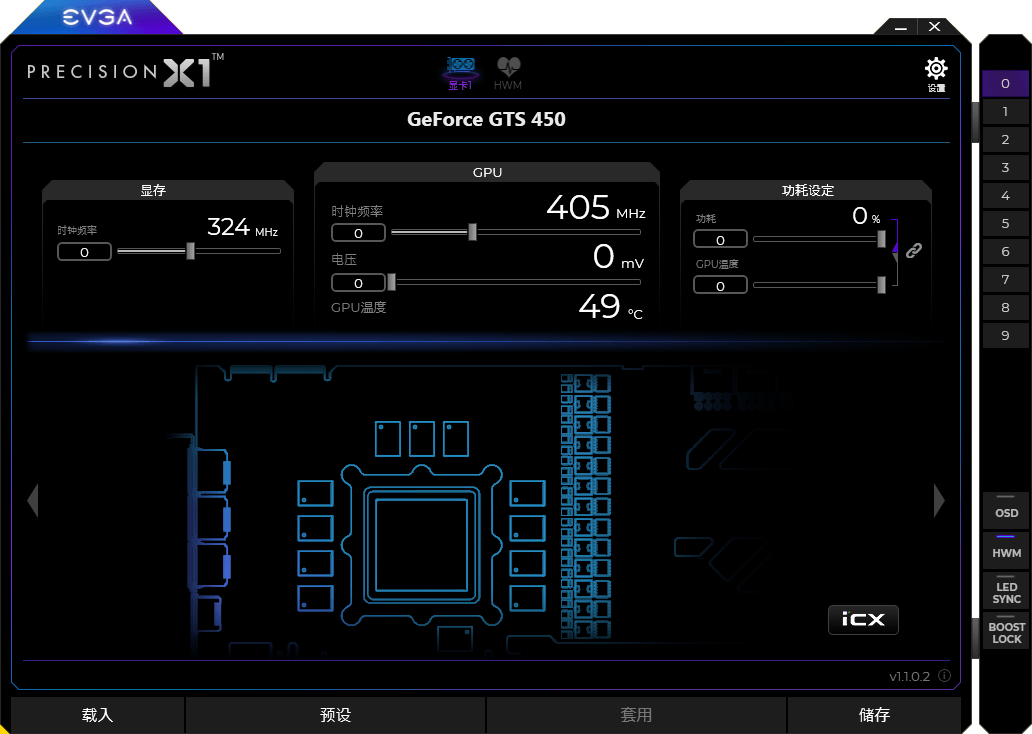Select profile slot 1
Screen dimensions: 1032x734
pos(1005,111)
